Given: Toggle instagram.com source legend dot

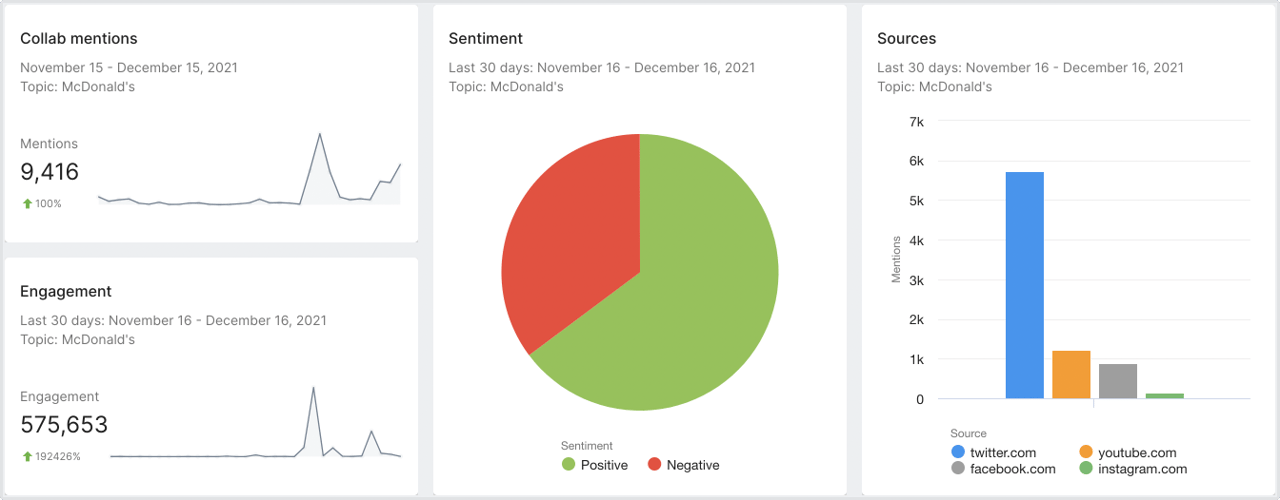Looking at the screenshot, I should 1086,469.
